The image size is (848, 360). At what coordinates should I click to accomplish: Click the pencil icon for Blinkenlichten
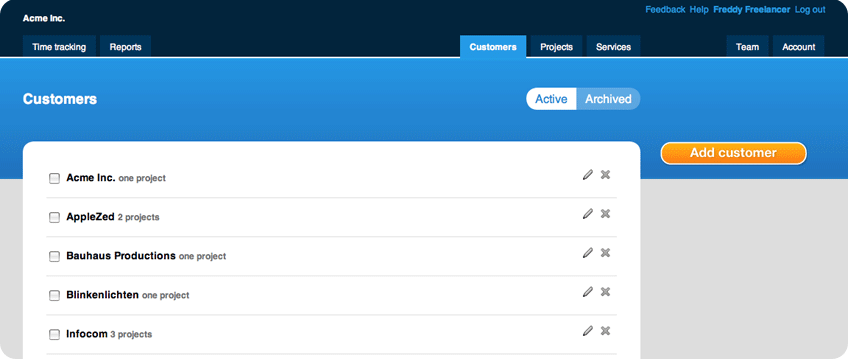pos(588,291)
